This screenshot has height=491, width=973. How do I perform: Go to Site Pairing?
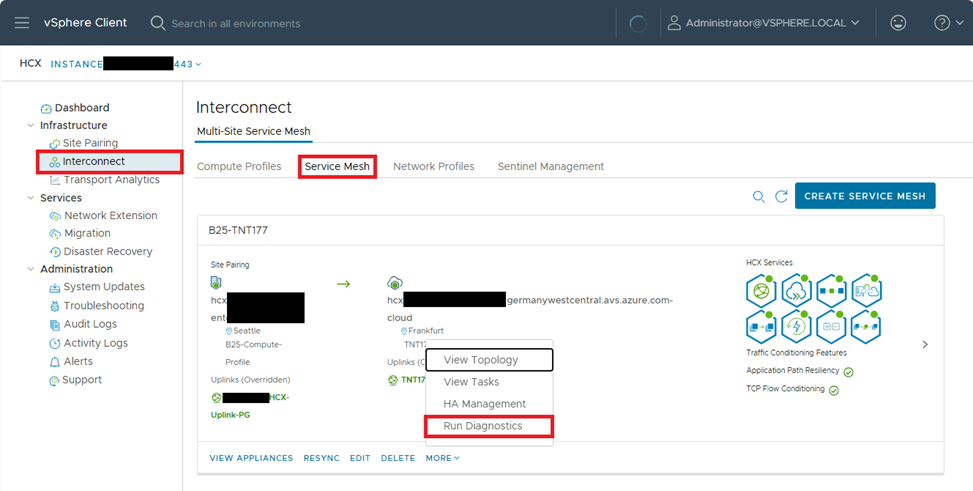(90, 143)
